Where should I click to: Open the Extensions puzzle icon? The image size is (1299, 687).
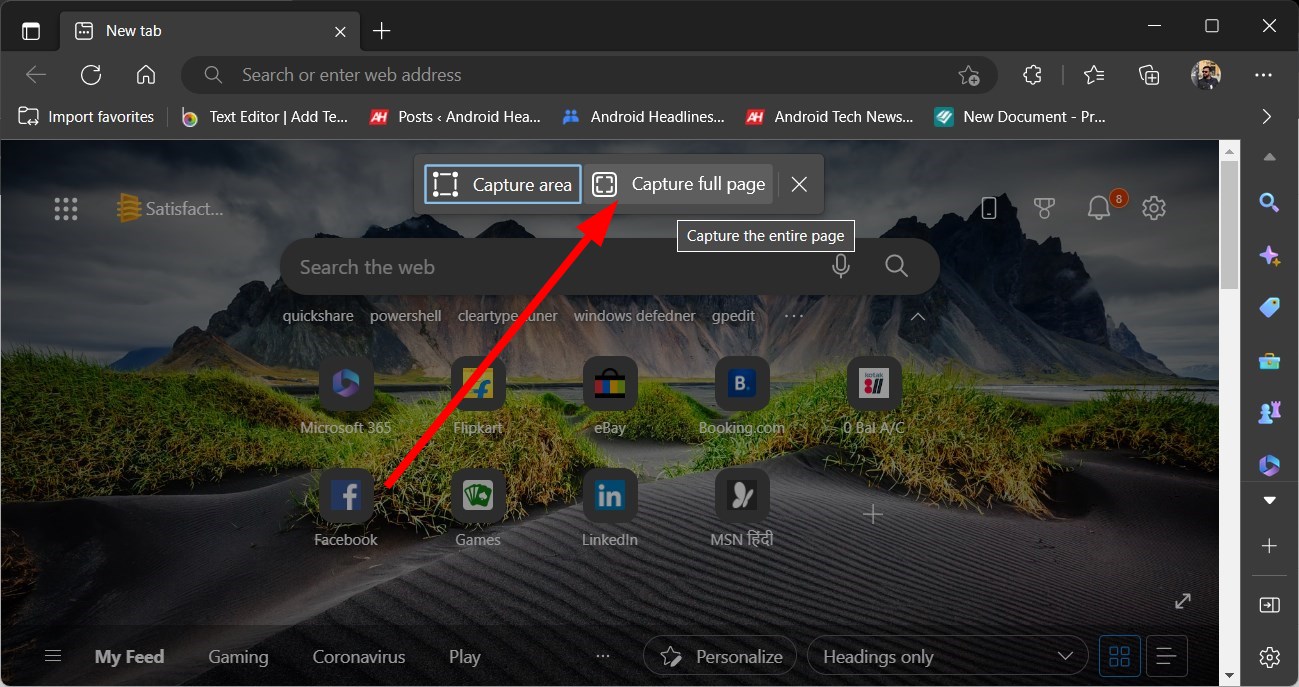[x=1033, y=75]
